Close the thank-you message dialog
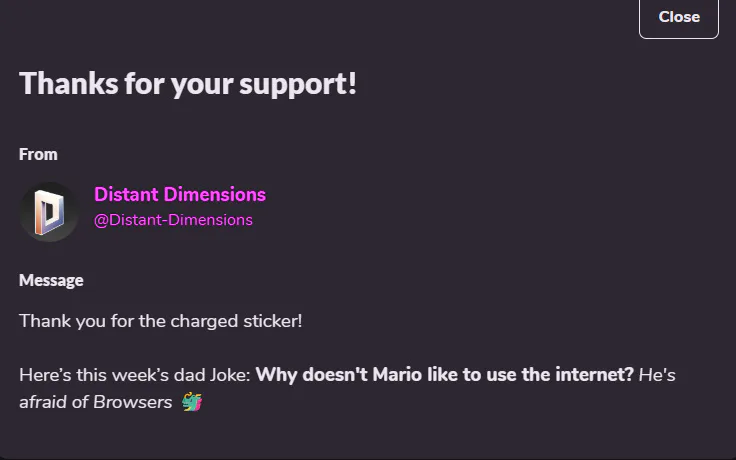 pos(679,17)
